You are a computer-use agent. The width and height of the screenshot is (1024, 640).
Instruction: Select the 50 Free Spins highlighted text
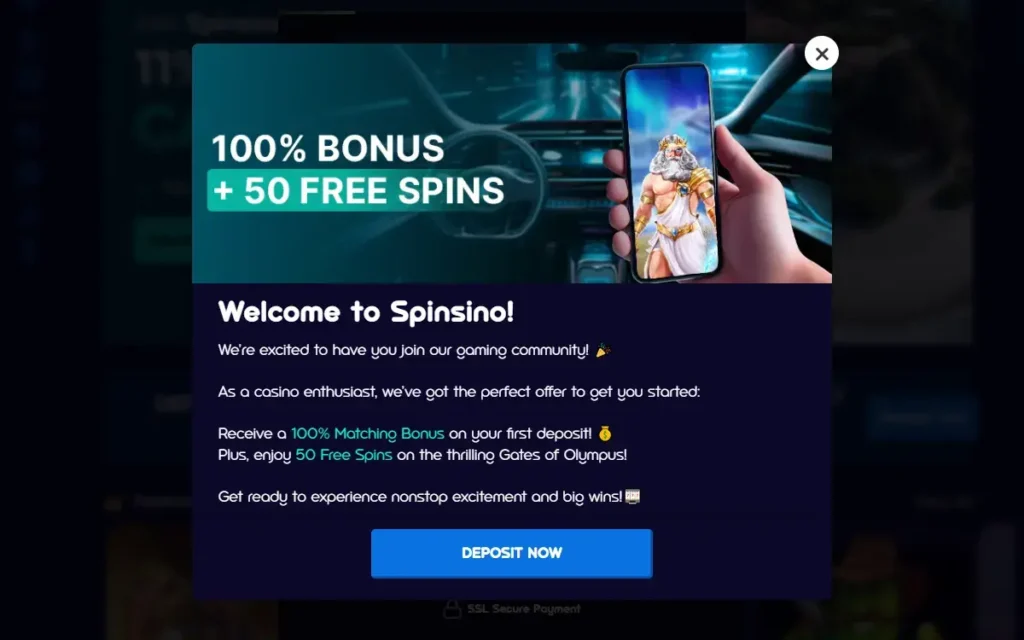[x=344, y=455]
